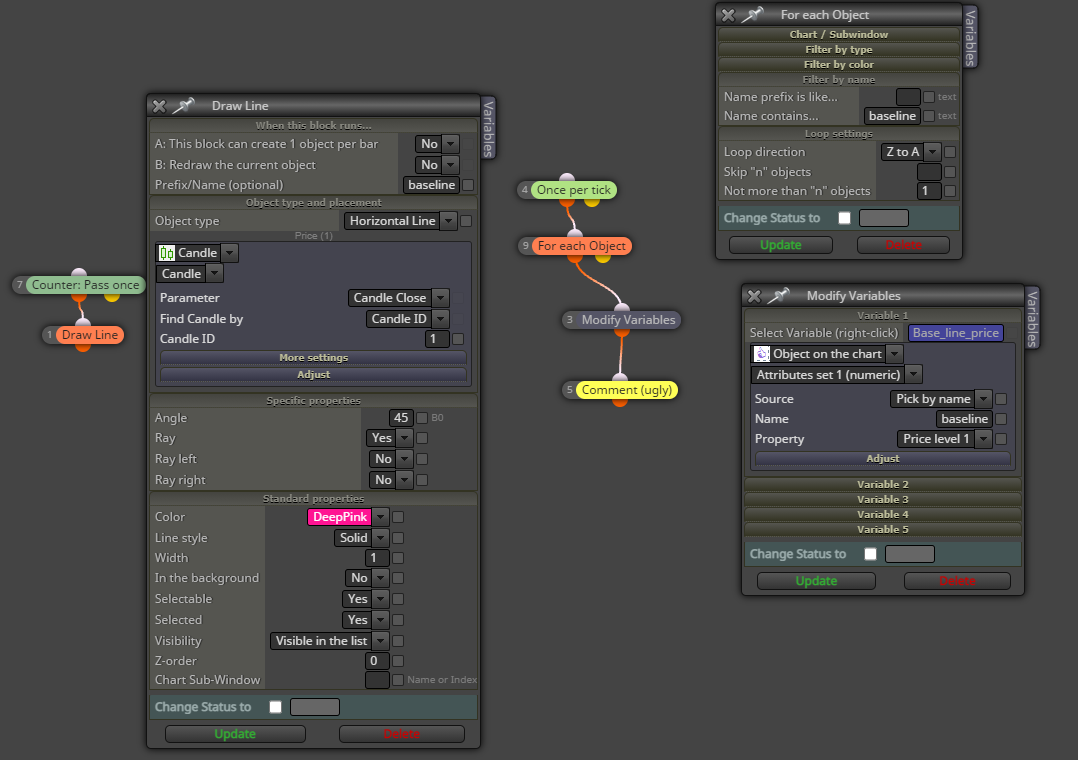Click the pin icon in Modify Variables panel
Screen dimensions: 1078x760
point(778,296)
